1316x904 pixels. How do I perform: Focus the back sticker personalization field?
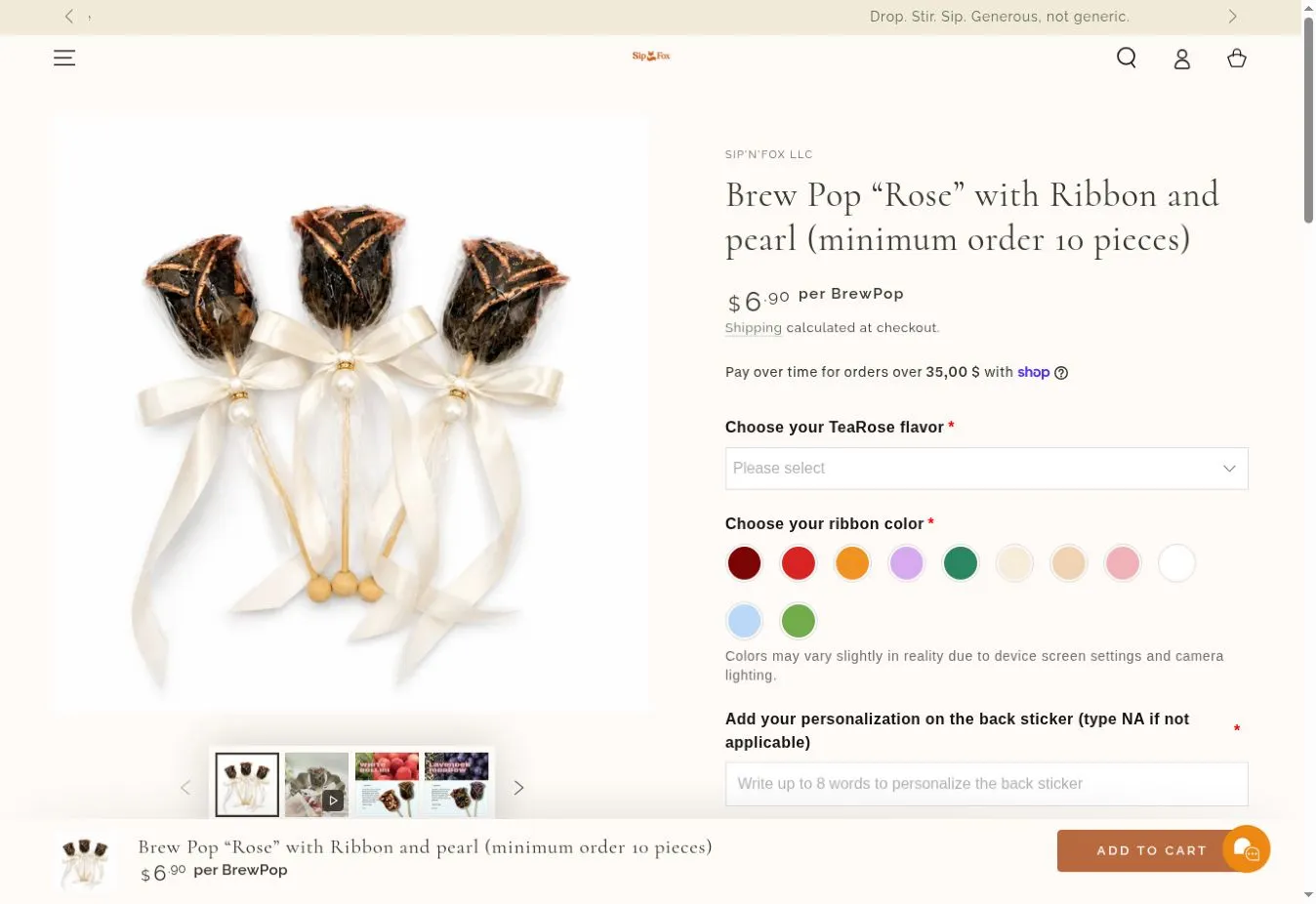pos(986,784)
